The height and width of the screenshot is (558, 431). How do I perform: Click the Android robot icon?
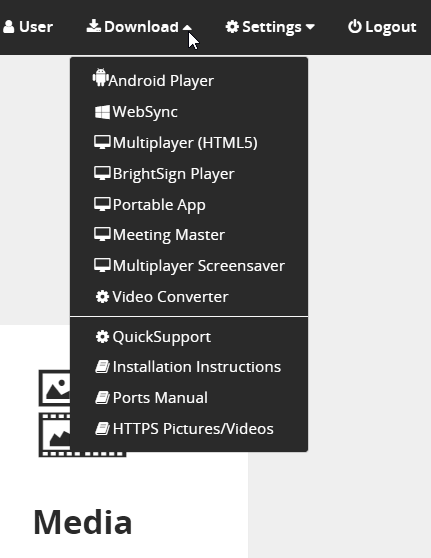pyautogui.click(x=100, y=77)
